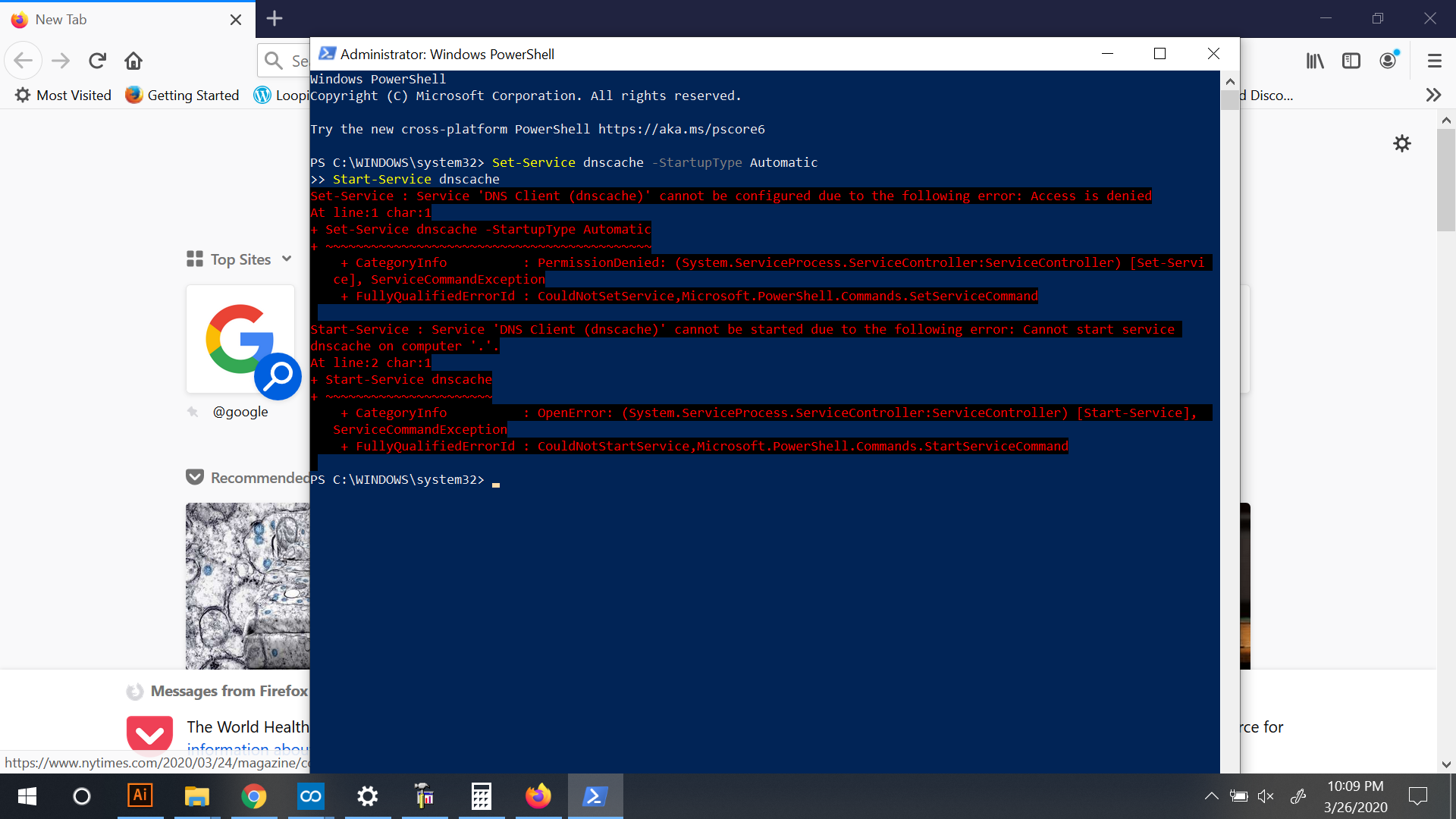Image resolution: width=1456 pixels, height=819 pixels.
Task: Click PowerShell window scroll up arrow
Action: tap(1229, 81)
